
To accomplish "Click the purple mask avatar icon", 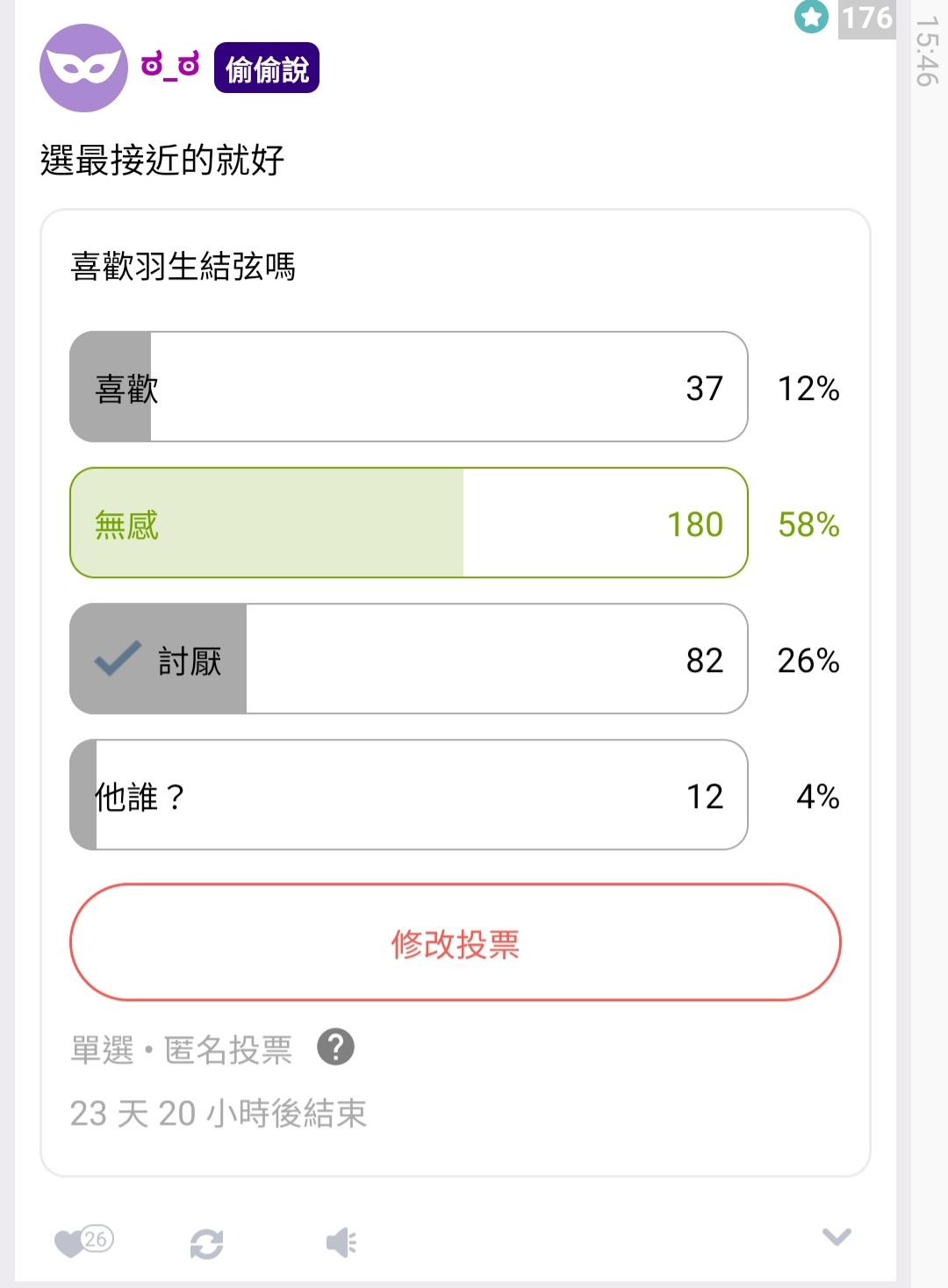I will [x=83, y=68].
